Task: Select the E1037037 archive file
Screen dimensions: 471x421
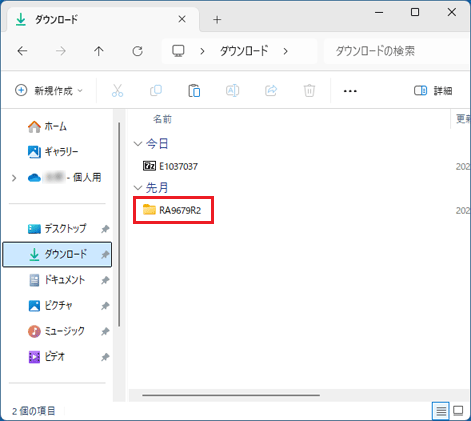Action: tap(170, 166)
